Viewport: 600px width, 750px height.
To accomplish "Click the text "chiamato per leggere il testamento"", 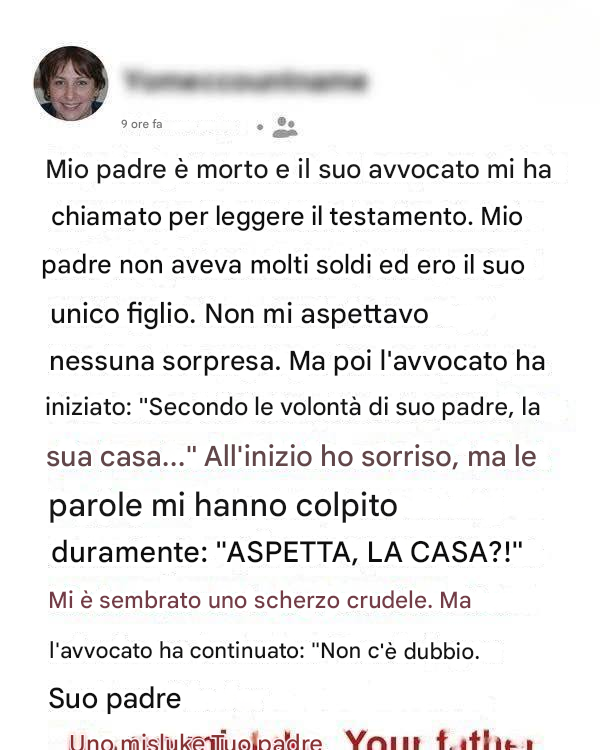I will (258, 217).
